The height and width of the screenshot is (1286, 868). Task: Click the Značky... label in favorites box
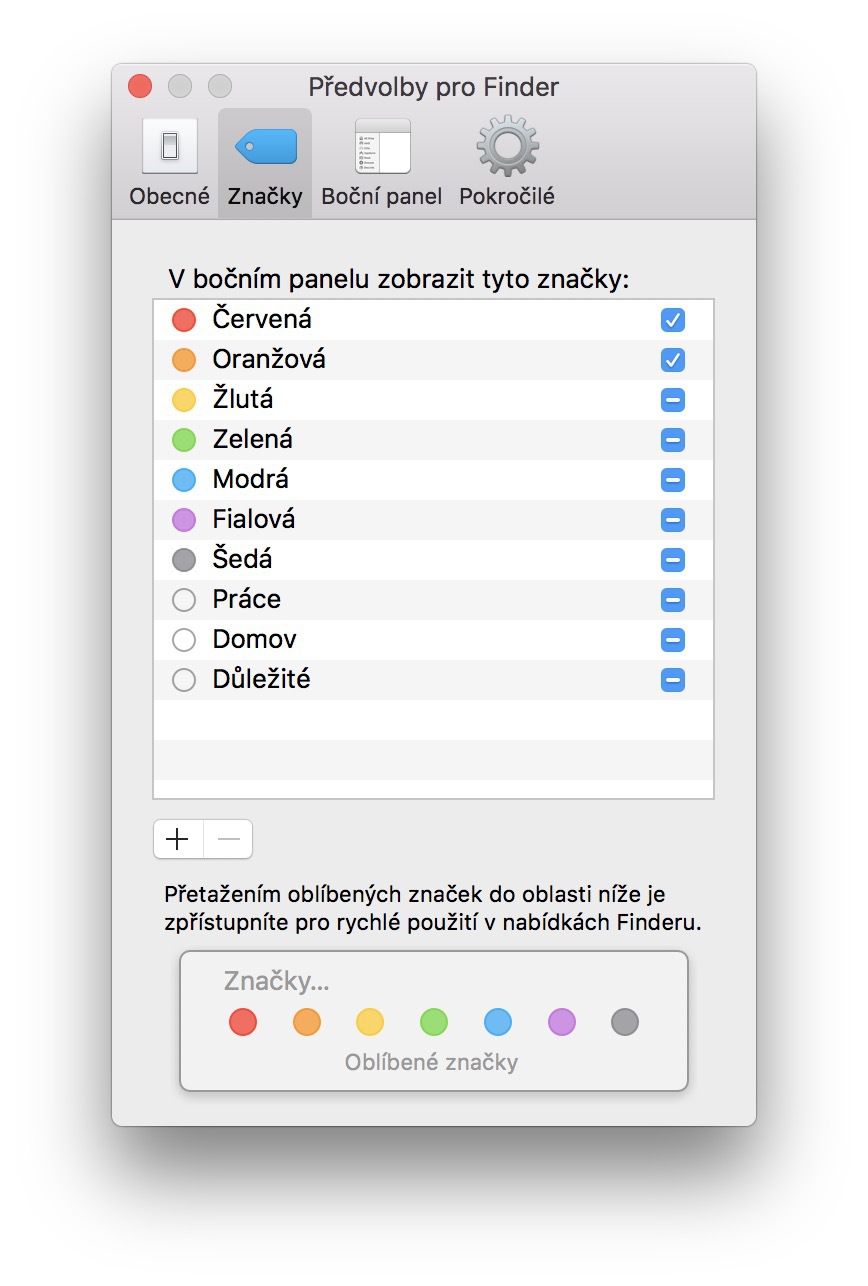coord(277,981)
